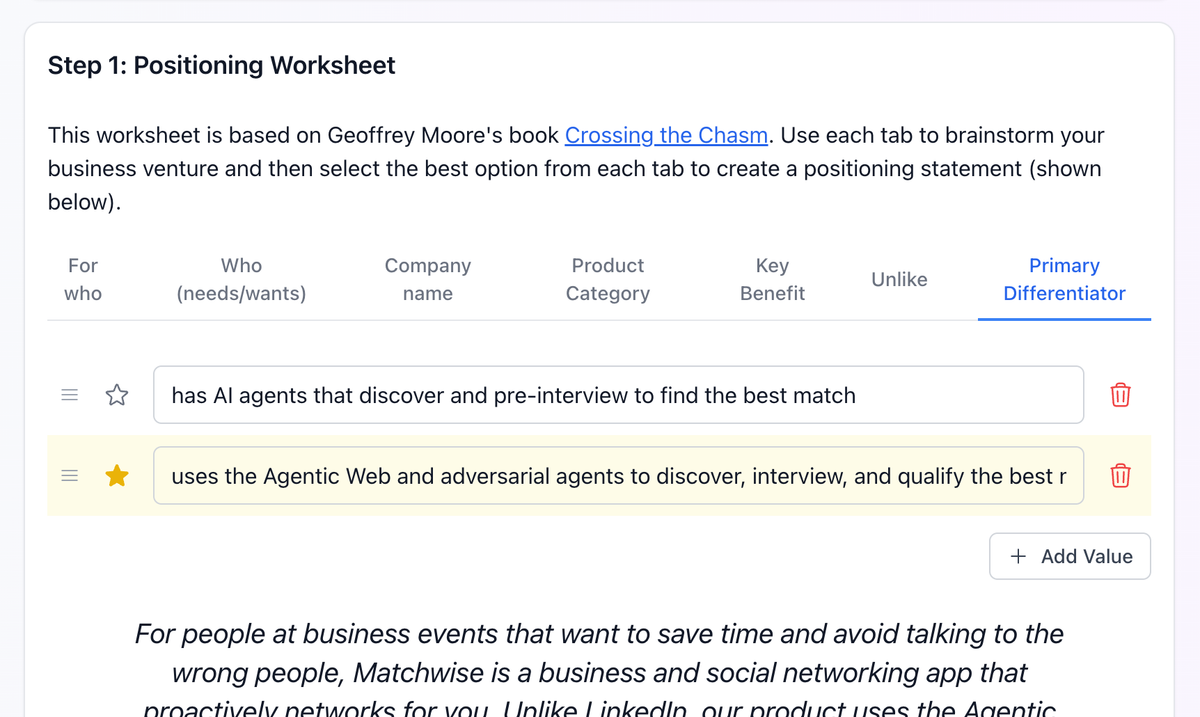Click the trash icon on the starred row

[x=1120, y=475]
